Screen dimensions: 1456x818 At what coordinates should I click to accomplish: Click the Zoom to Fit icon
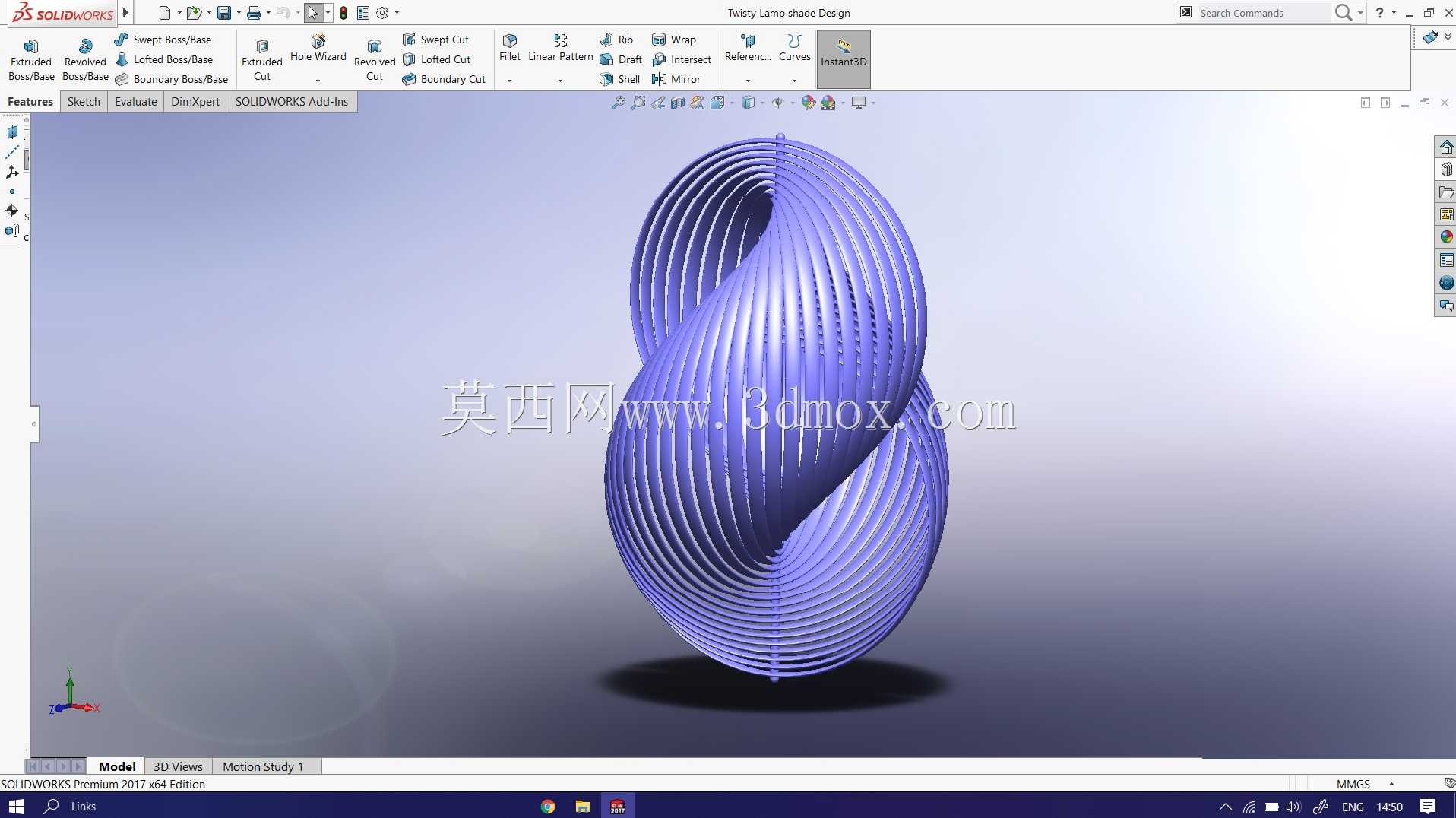coord(619,103)
